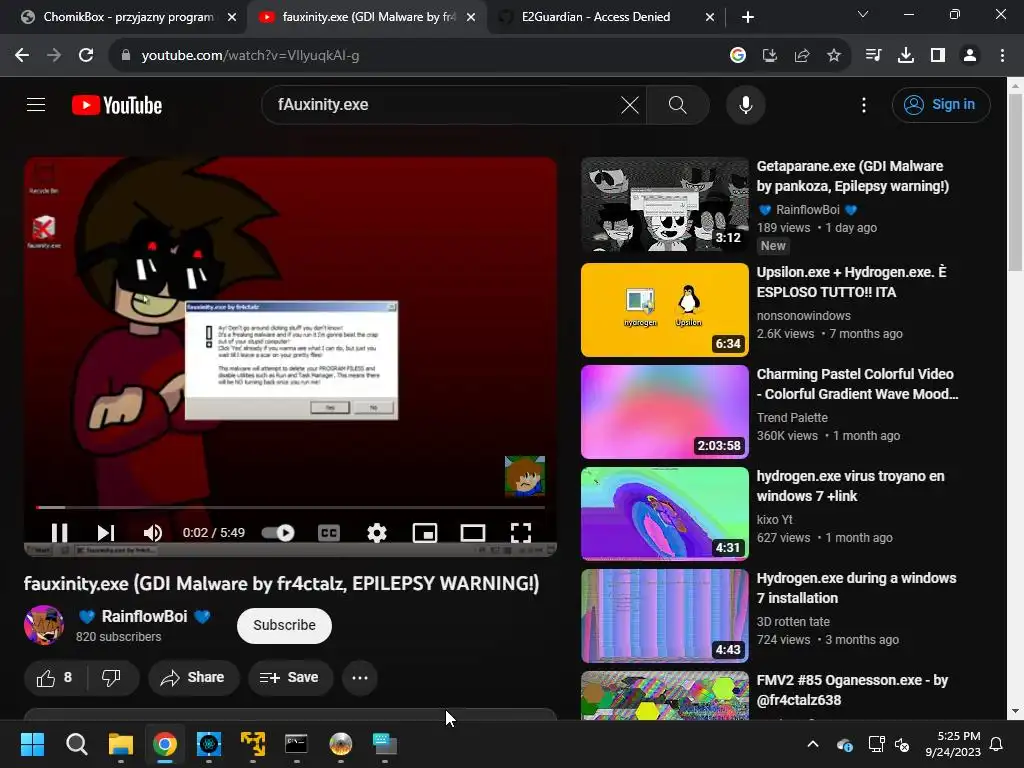
Task: Open YouTube settings three-dot menu
Action: (864, 104)
